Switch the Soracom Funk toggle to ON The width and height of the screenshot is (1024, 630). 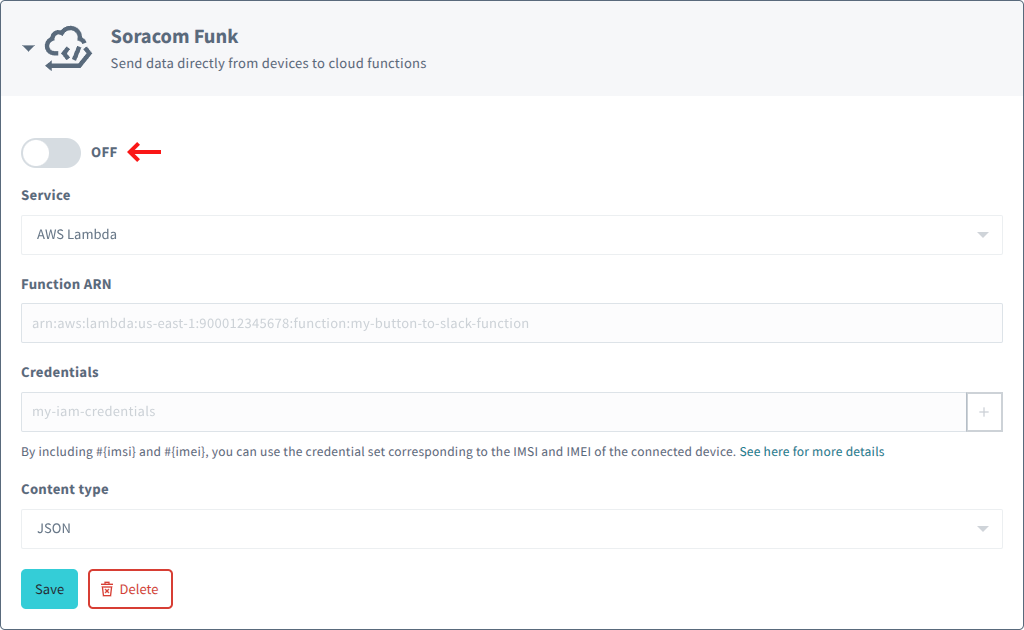coord(50,152)
